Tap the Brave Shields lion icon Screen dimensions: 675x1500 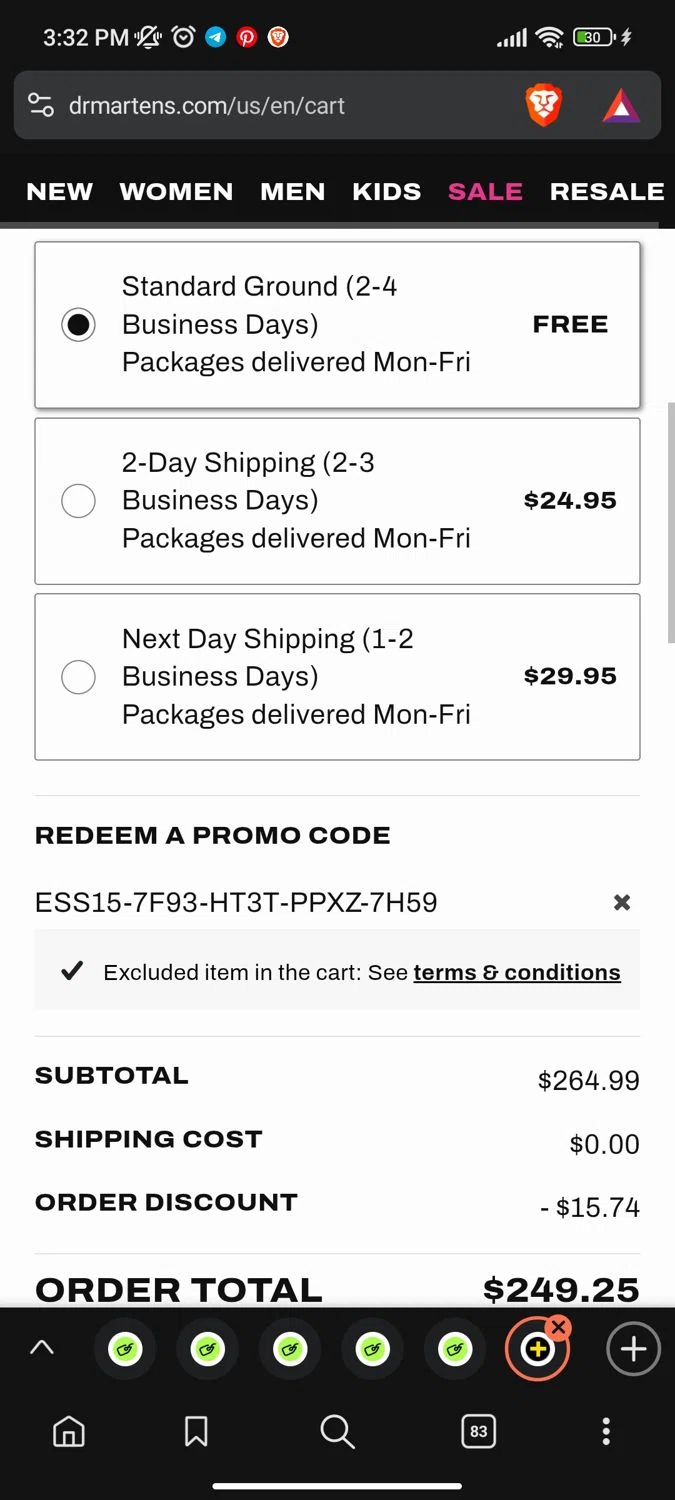pos(543,105)
